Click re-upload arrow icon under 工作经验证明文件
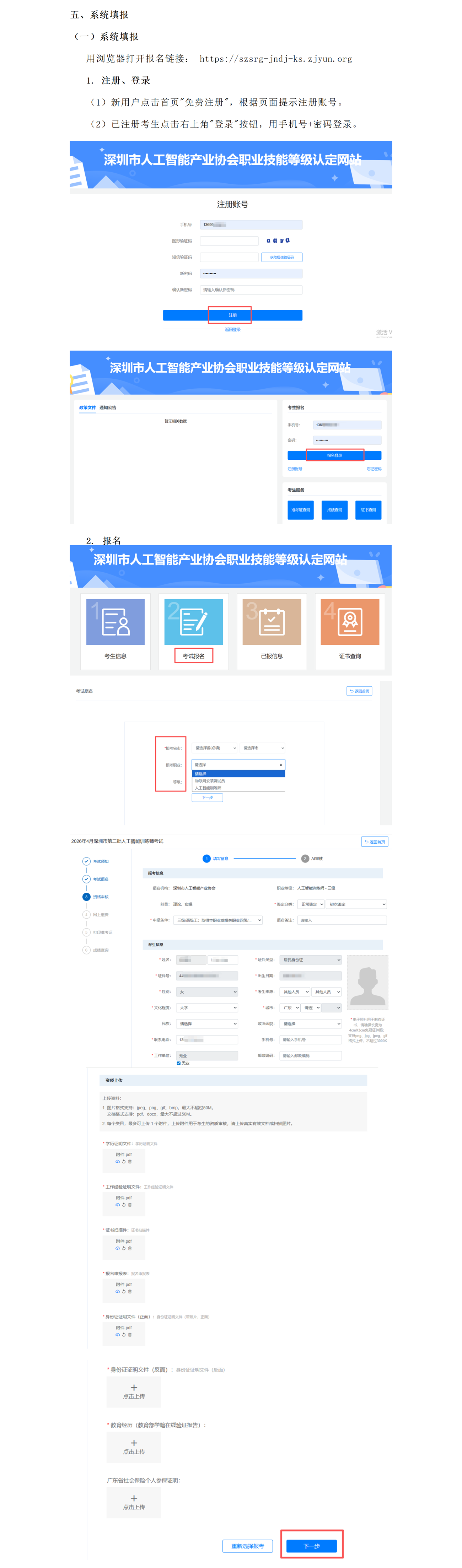The width and height of the screenshot is (462, 1568). point(124,1205)
